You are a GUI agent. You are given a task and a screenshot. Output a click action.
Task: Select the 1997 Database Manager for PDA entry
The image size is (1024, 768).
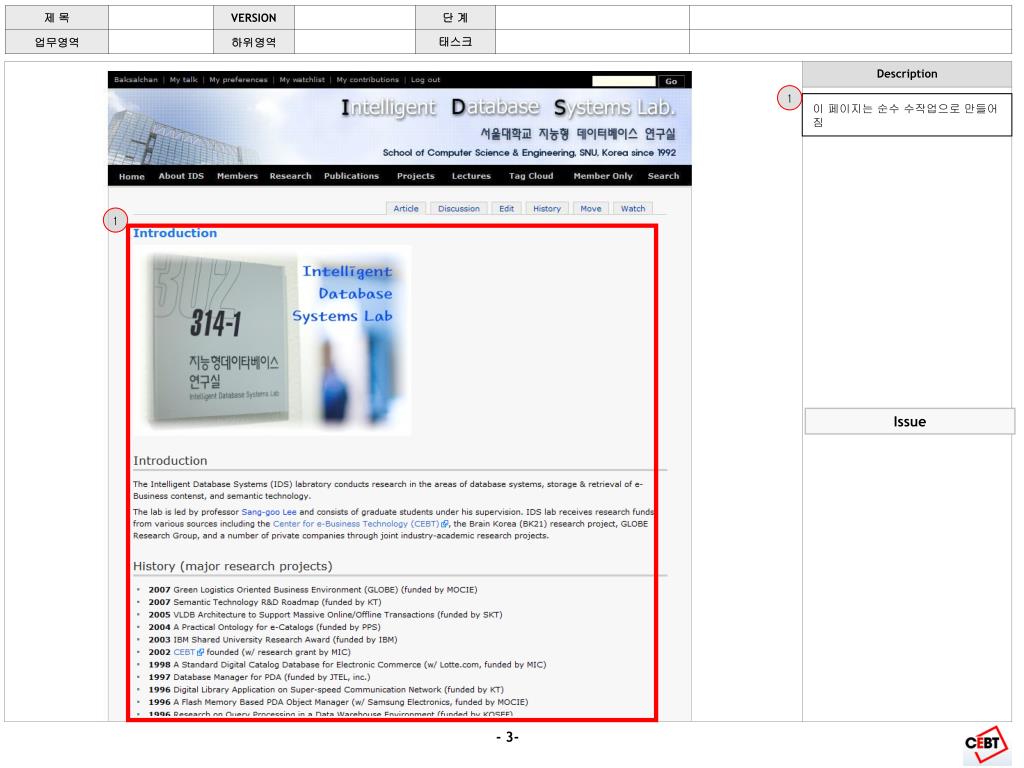pos(259,677)
